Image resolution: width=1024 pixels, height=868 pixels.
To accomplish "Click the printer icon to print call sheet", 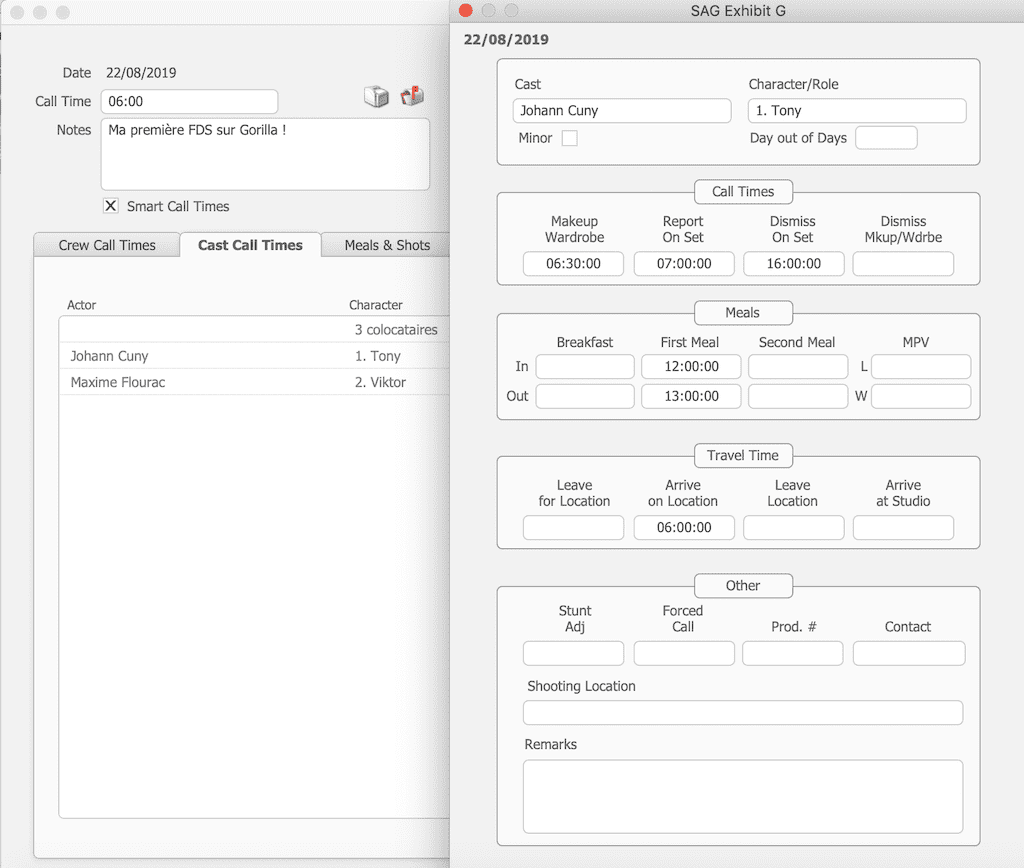I will tap(376, 96).
